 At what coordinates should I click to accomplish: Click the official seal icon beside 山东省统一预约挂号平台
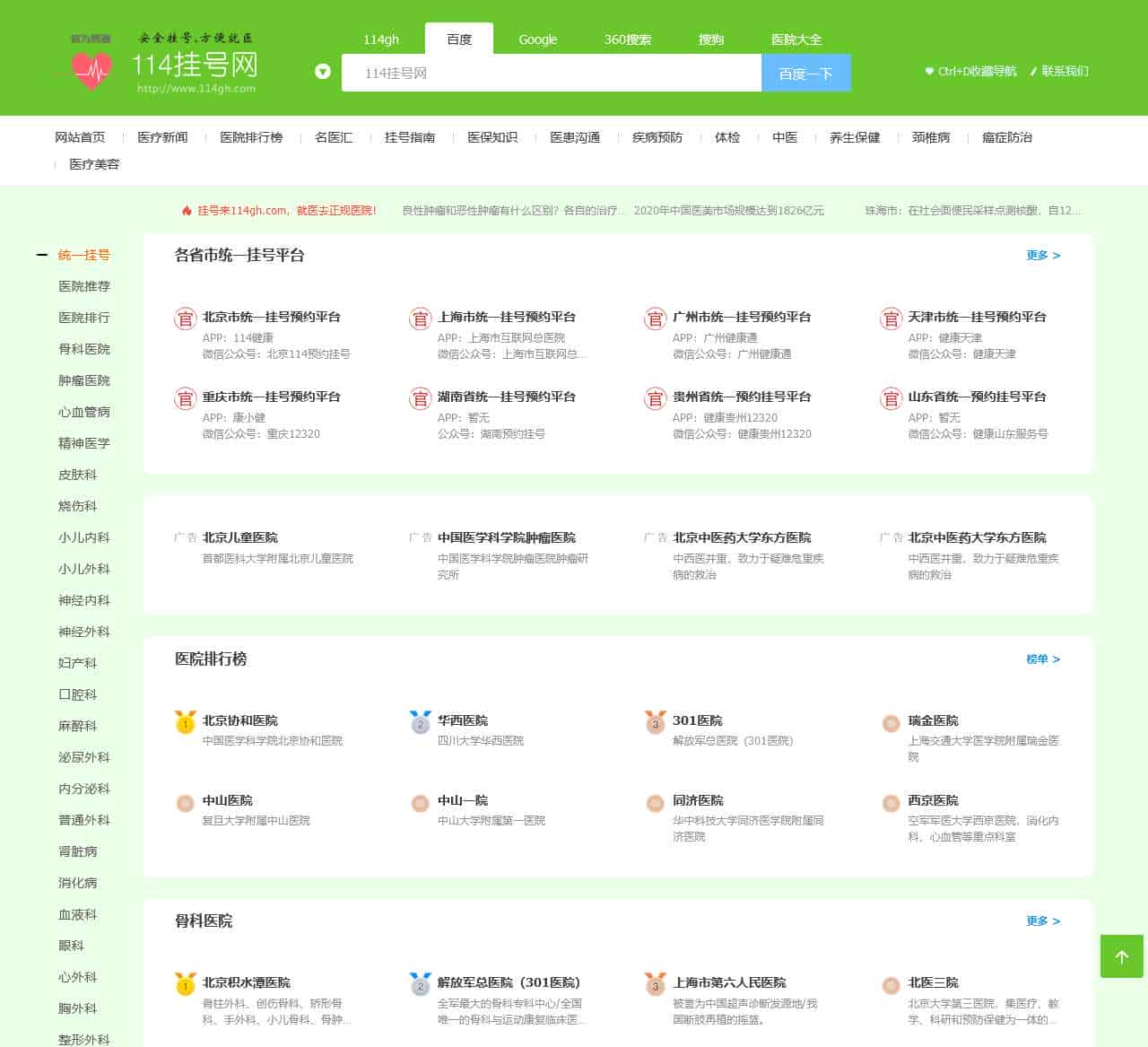(891, 398)
